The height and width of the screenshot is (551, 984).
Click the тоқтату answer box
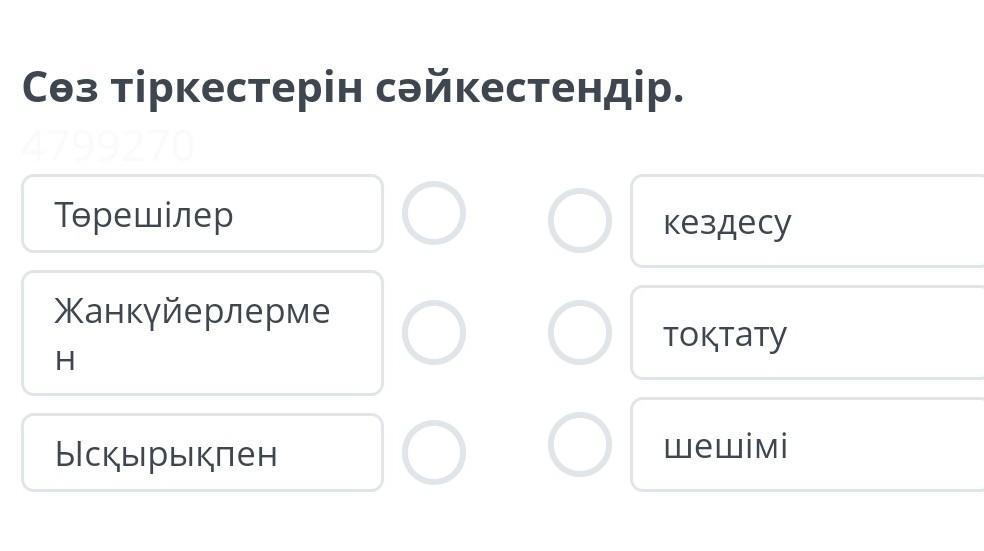click(x=806, y=333)
